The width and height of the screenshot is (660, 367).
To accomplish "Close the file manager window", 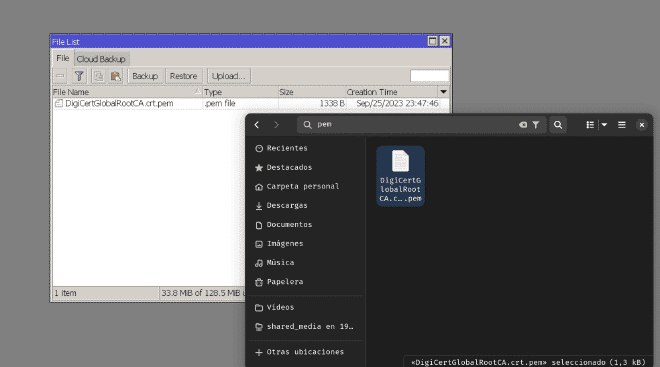I will [641, 125].
